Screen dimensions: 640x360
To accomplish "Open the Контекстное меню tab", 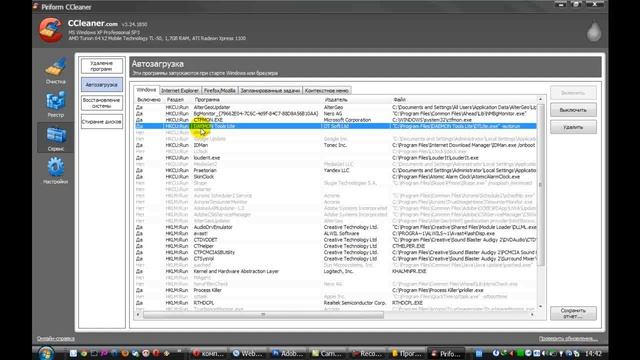I will click(x=327, y=91).
